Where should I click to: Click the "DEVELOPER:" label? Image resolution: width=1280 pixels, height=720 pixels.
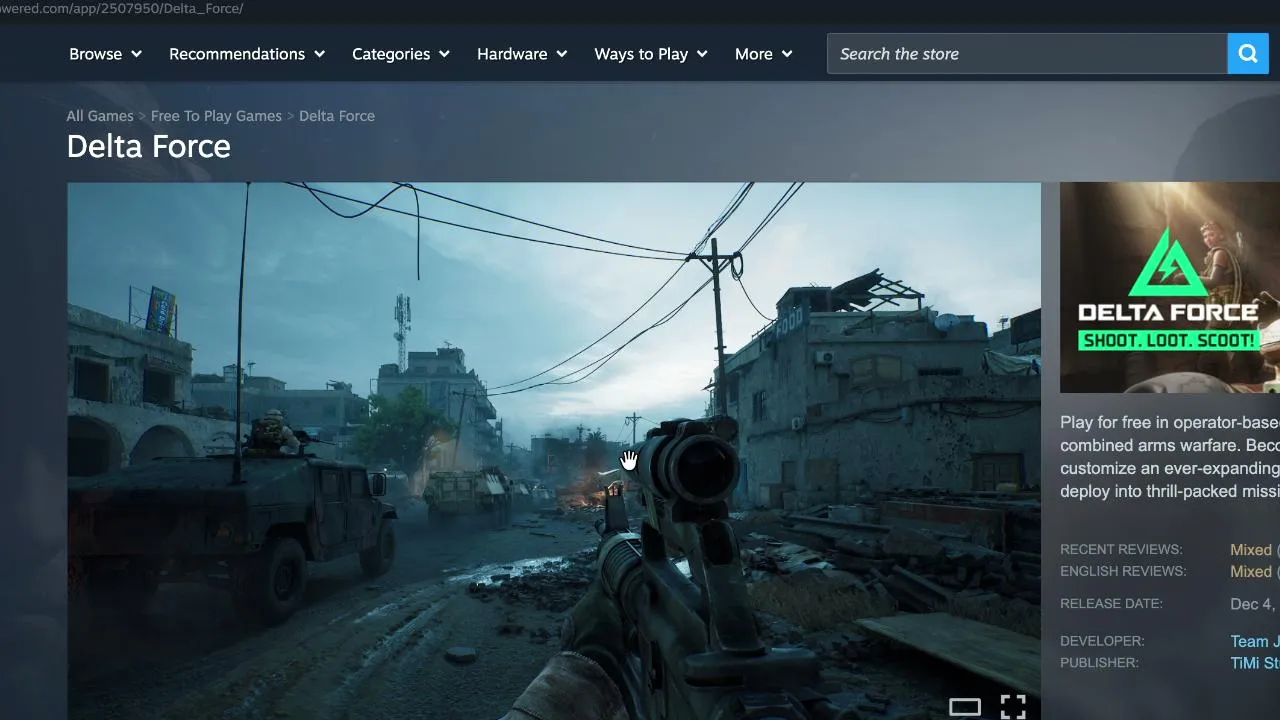point(1102,642)
